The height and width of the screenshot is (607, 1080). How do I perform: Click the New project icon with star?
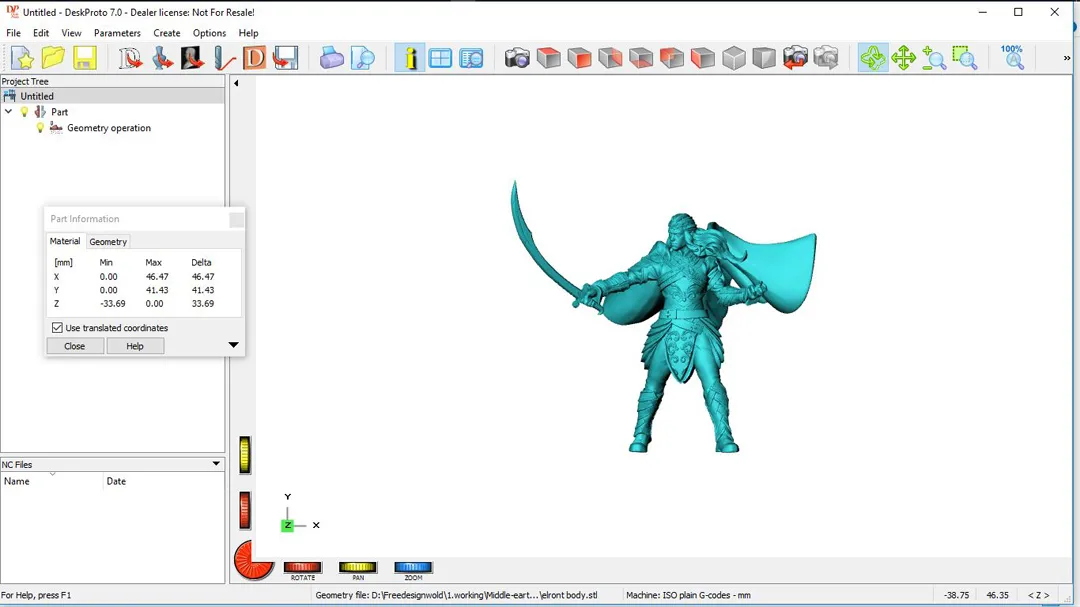[x=23, y=58]
